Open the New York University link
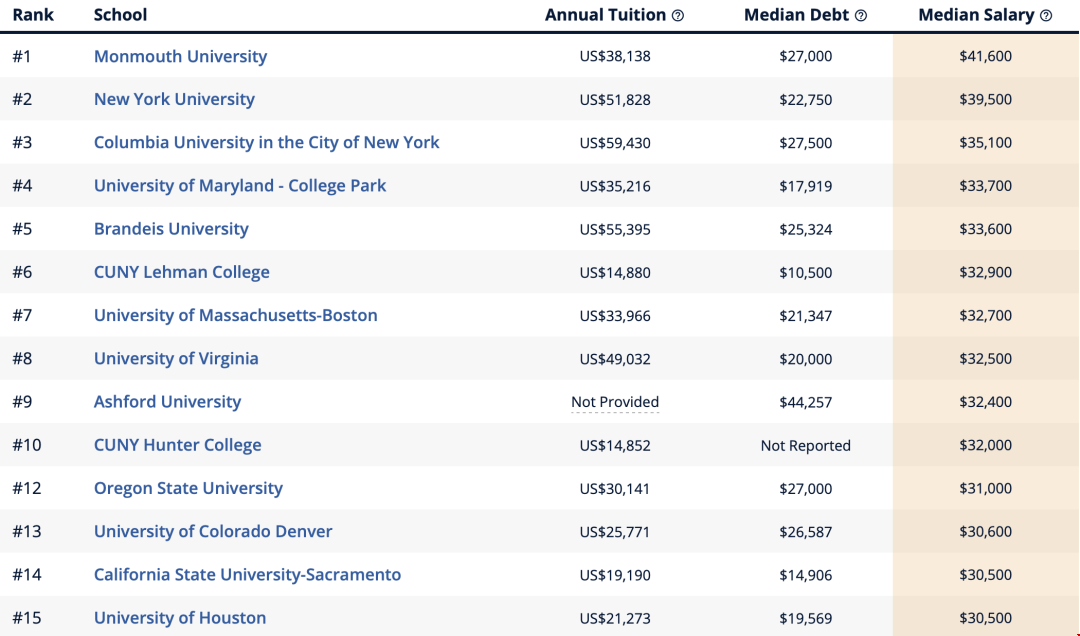The width and height of the screenshot is (1080, 636). [174, 99]
